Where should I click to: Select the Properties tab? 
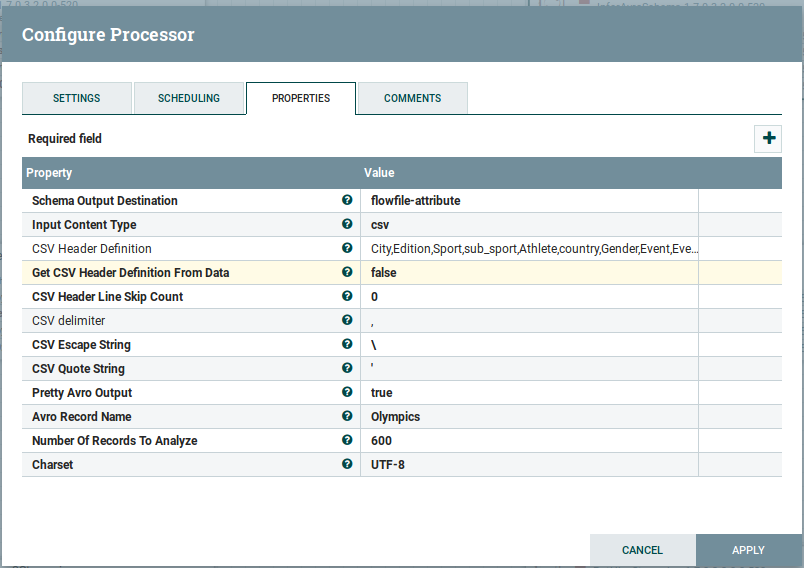pos(301,98)
